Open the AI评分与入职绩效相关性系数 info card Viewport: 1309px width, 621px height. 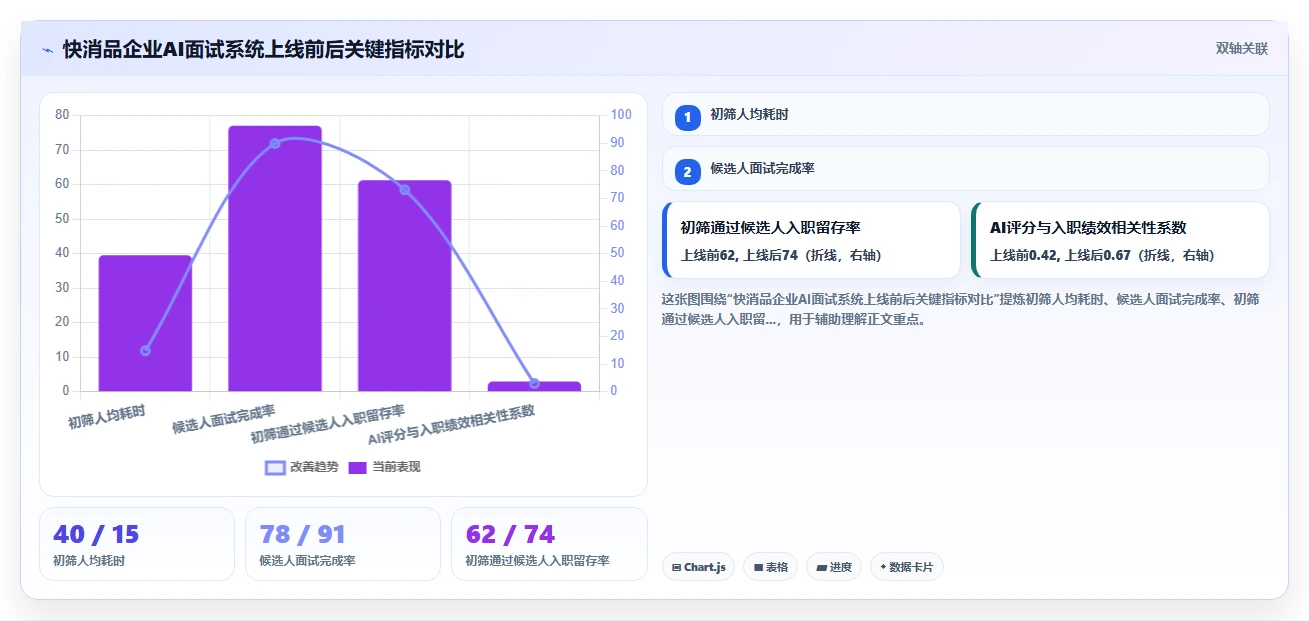[x=1120, y=240]
